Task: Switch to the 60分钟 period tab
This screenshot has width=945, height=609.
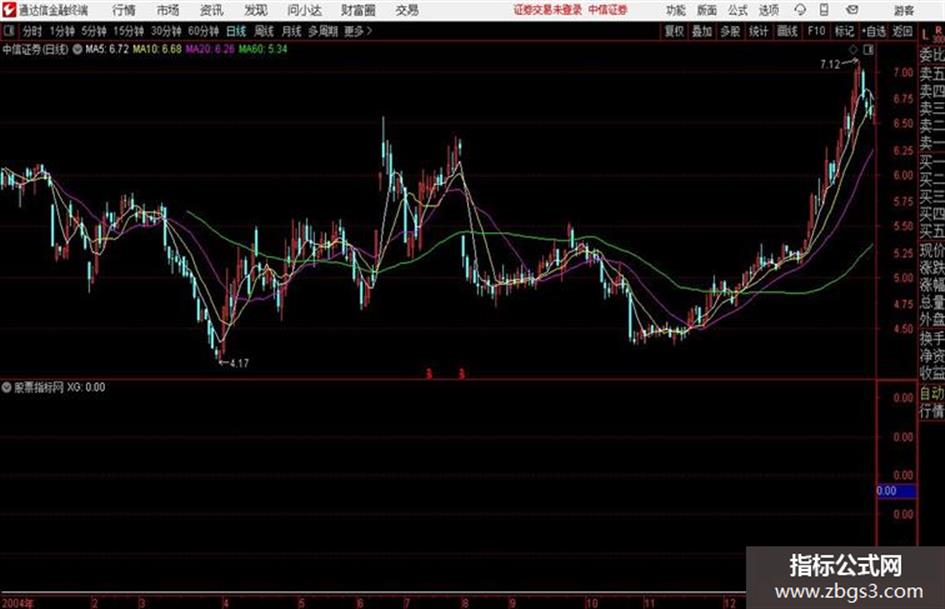Action: (x=203, y=31)
